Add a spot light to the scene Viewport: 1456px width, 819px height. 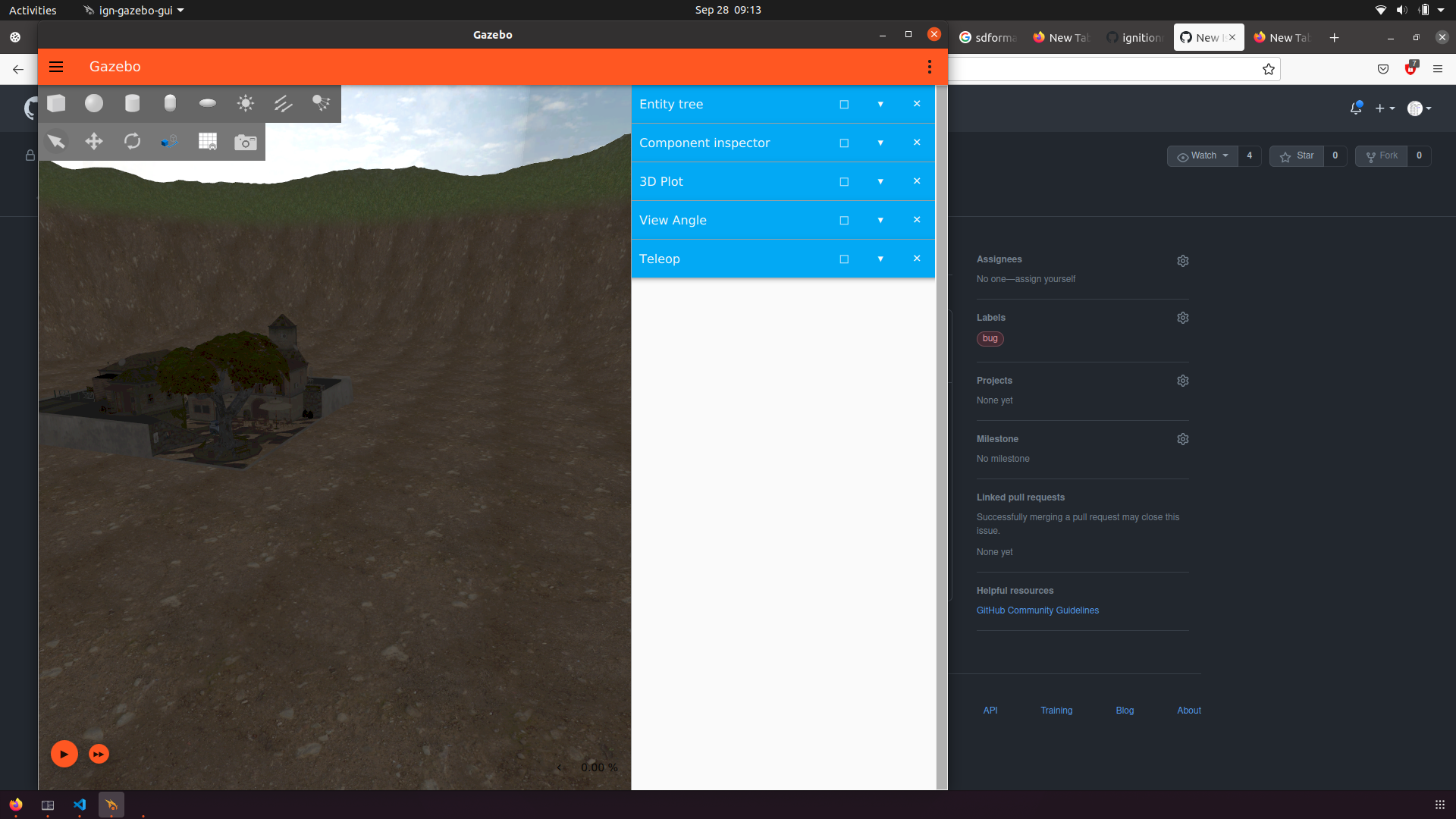tap(321, 103)
